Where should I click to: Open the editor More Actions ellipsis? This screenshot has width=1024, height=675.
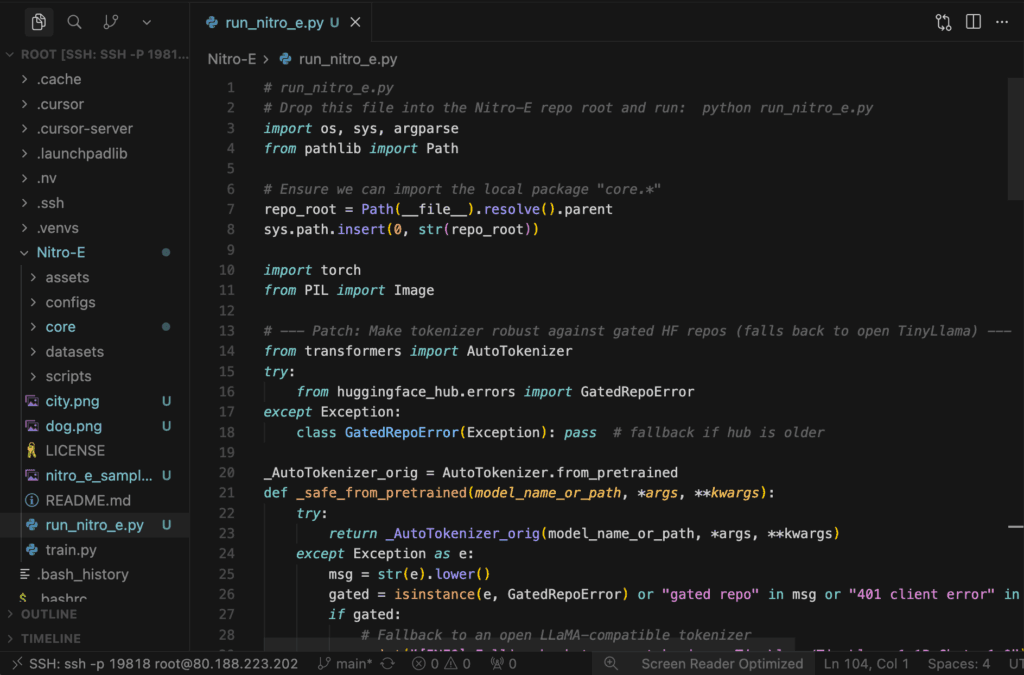(x=1003, y=22)
